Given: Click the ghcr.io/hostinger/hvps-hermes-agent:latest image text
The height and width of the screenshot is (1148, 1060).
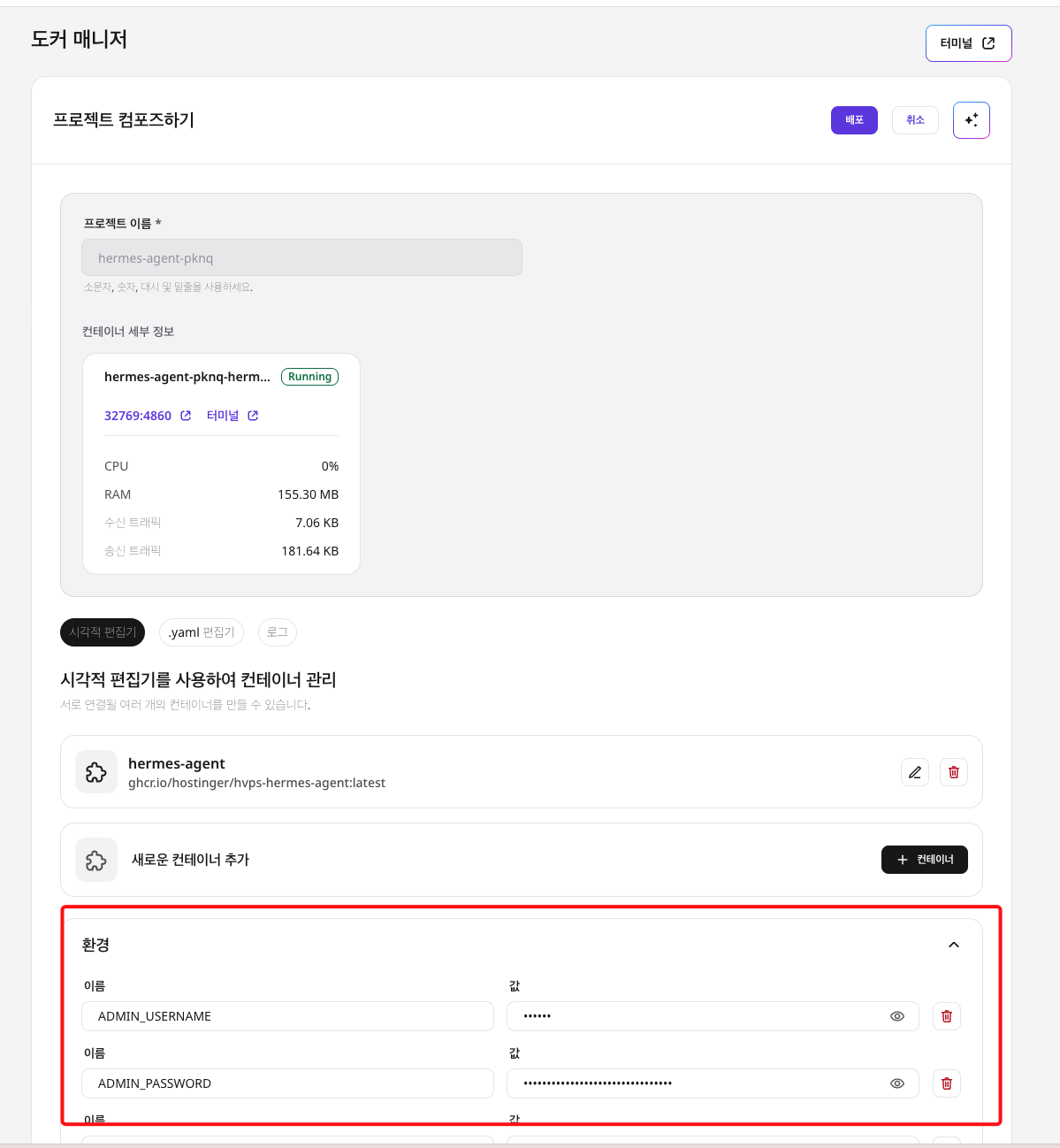Looking at the screenshot, I should point(256,783).
